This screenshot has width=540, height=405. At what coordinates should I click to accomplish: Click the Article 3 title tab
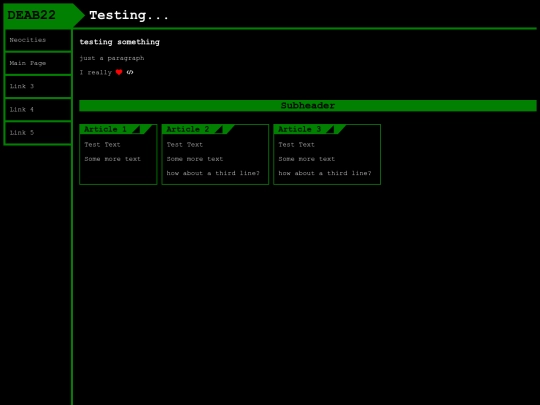click(x=310, y=129)
